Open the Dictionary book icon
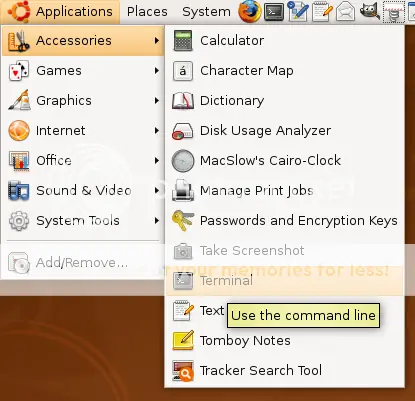415x401 pixels. [183, 101]
